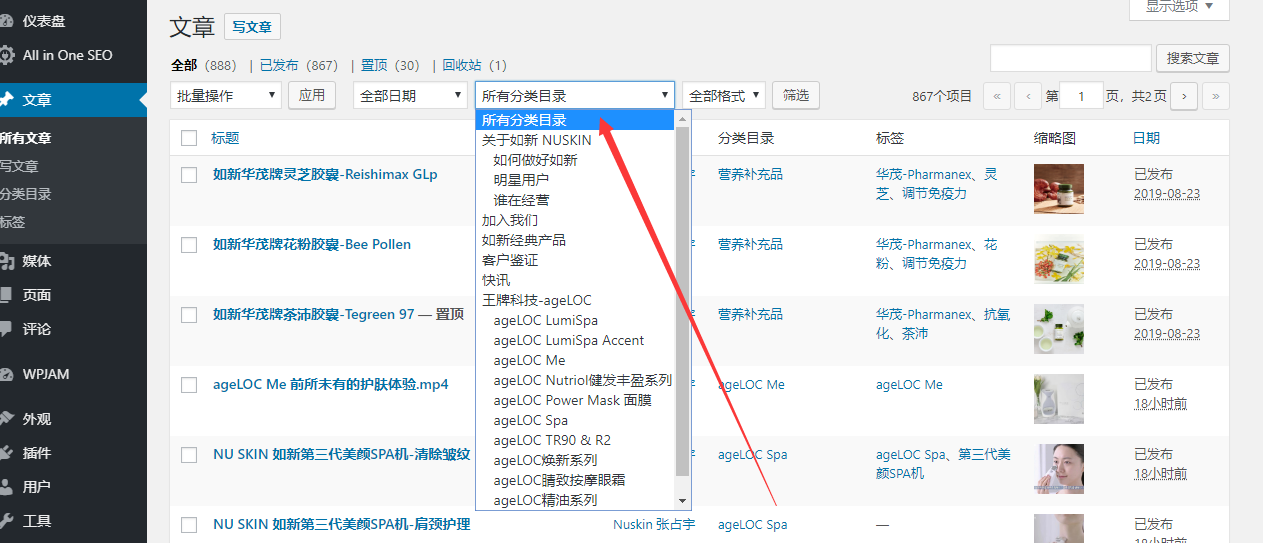Click the 筛选 filter button
This screenshot has height=543, width=1263.
pos(796,96)
